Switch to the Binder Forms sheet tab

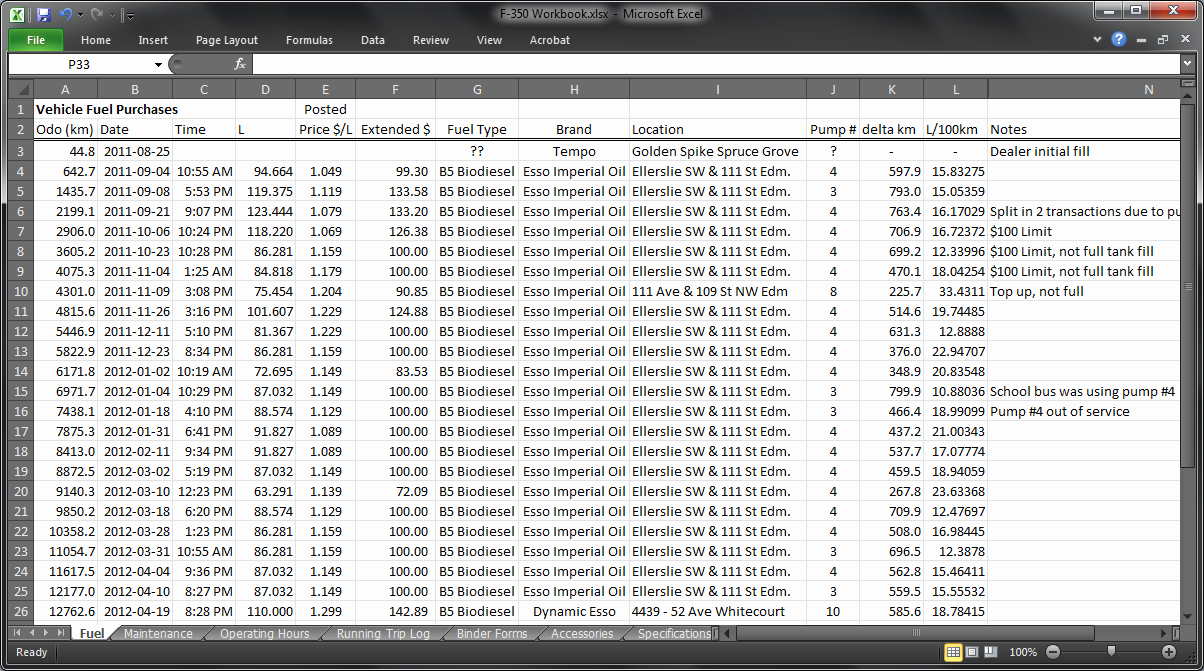(491, 634)
